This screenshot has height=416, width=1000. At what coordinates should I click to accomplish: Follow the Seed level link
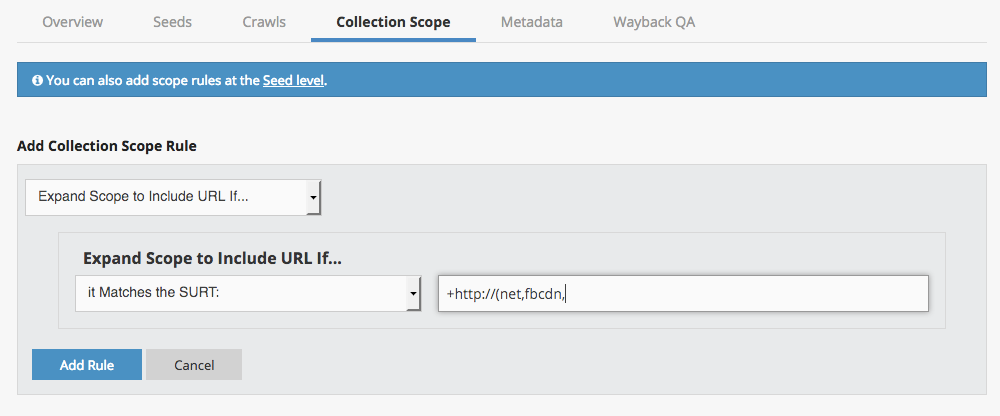[293, 80]
